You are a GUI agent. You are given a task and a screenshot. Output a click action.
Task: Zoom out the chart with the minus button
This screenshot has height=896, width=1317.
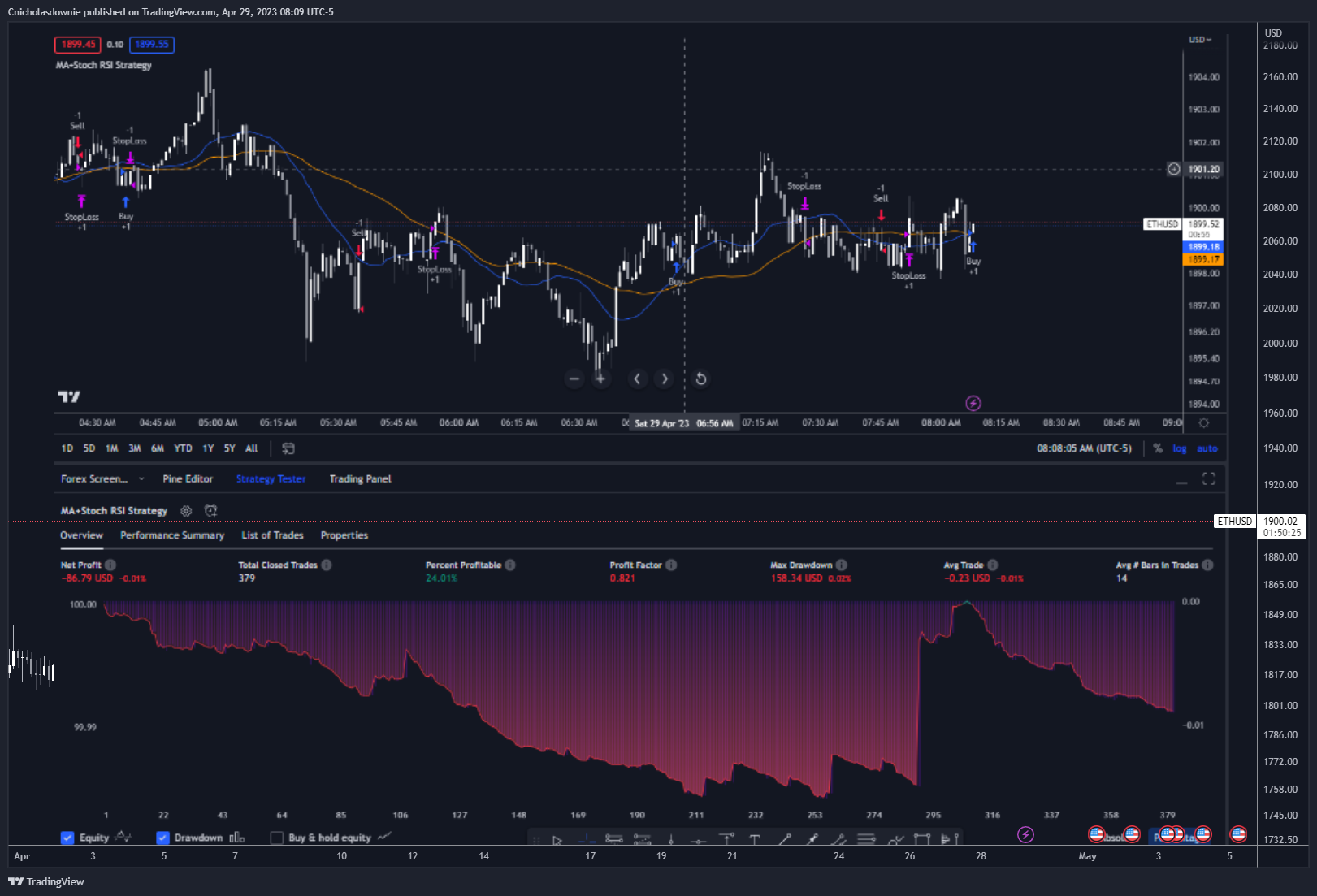(574, 379)
